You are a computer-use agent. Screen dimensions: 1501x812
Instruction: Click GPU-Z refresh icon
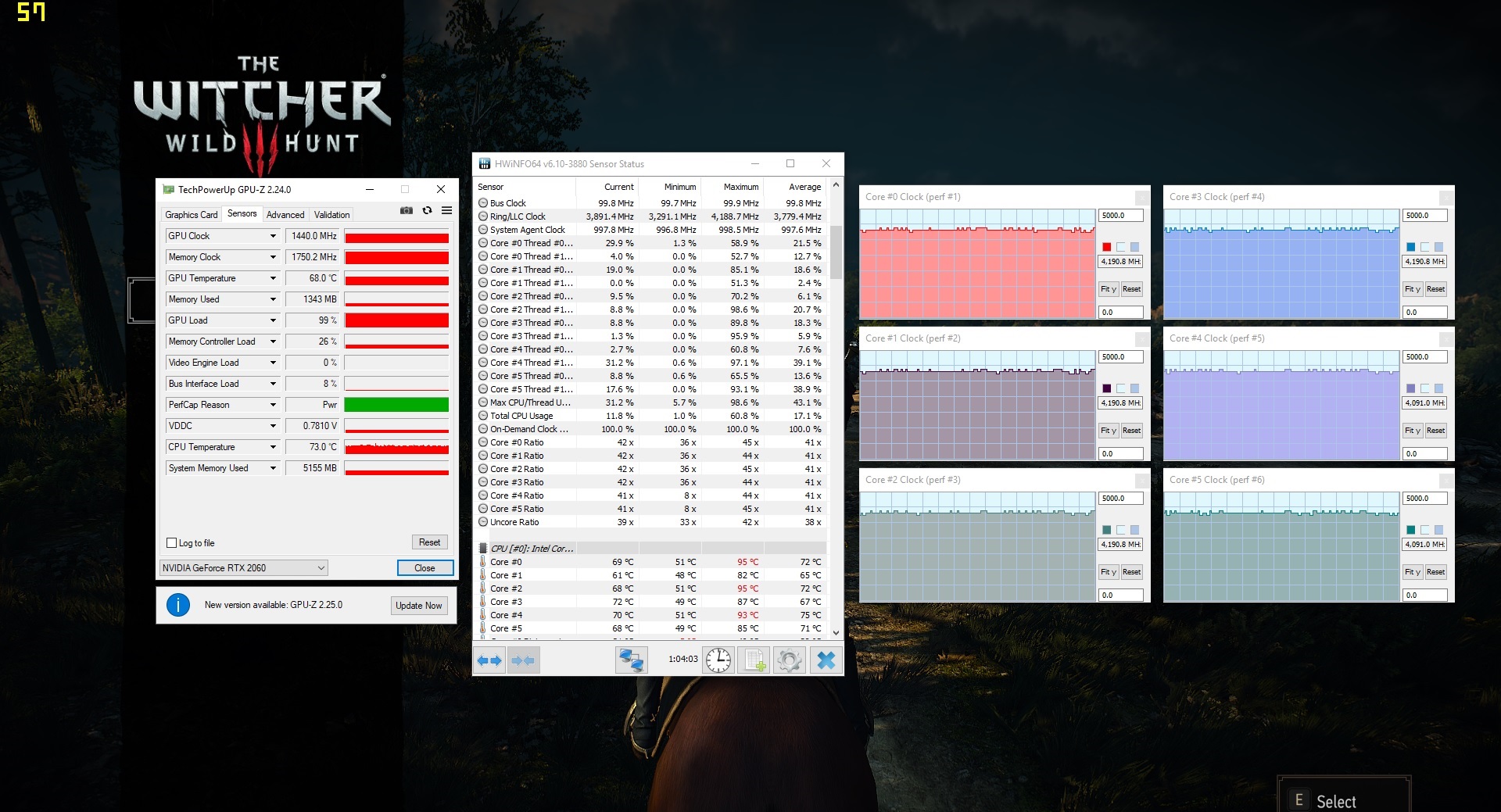[x=427, y=210]
